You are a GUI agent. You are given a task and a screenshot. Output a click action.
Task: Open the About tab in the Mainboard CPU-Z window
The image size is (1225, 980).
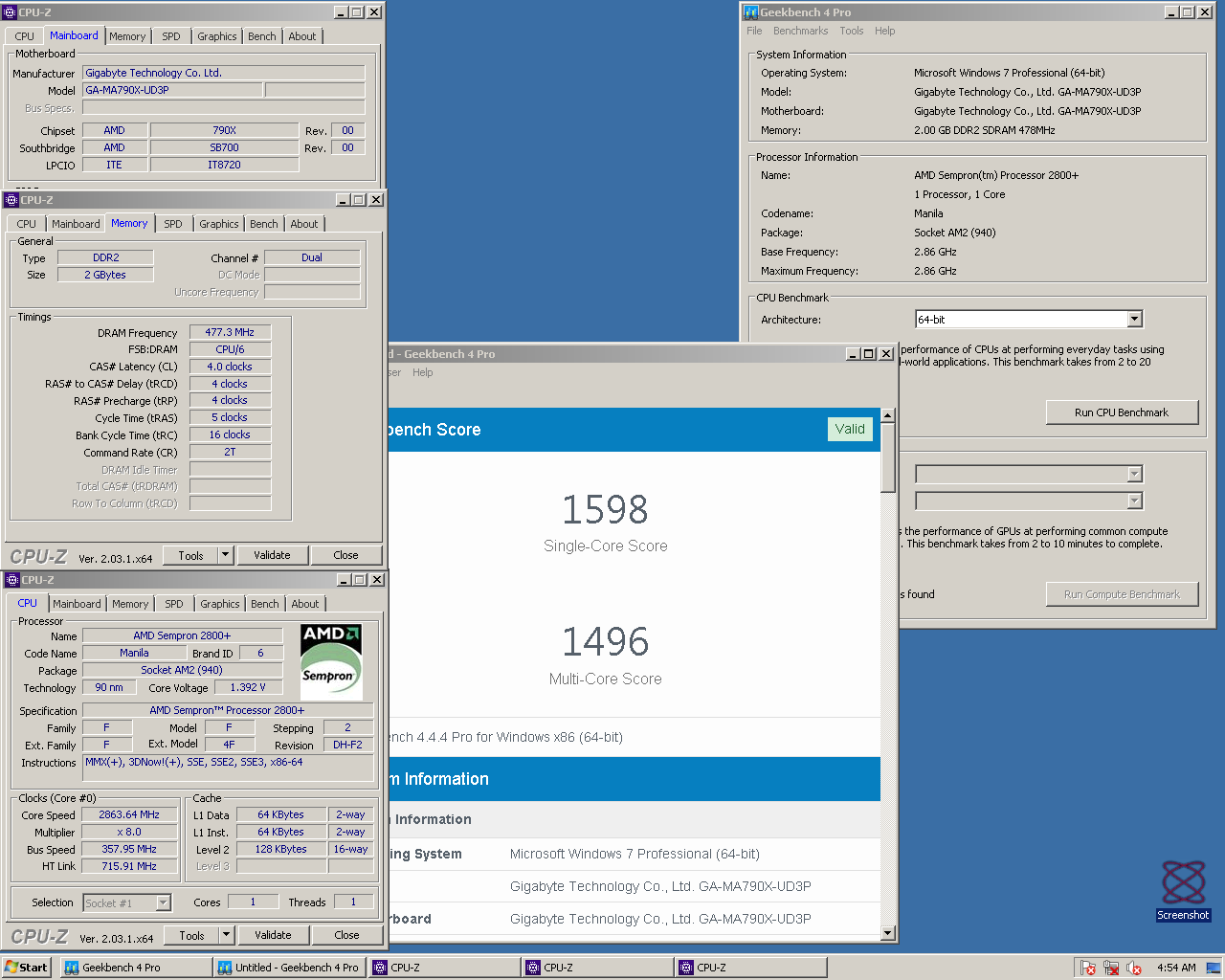[x=302, y=36]
